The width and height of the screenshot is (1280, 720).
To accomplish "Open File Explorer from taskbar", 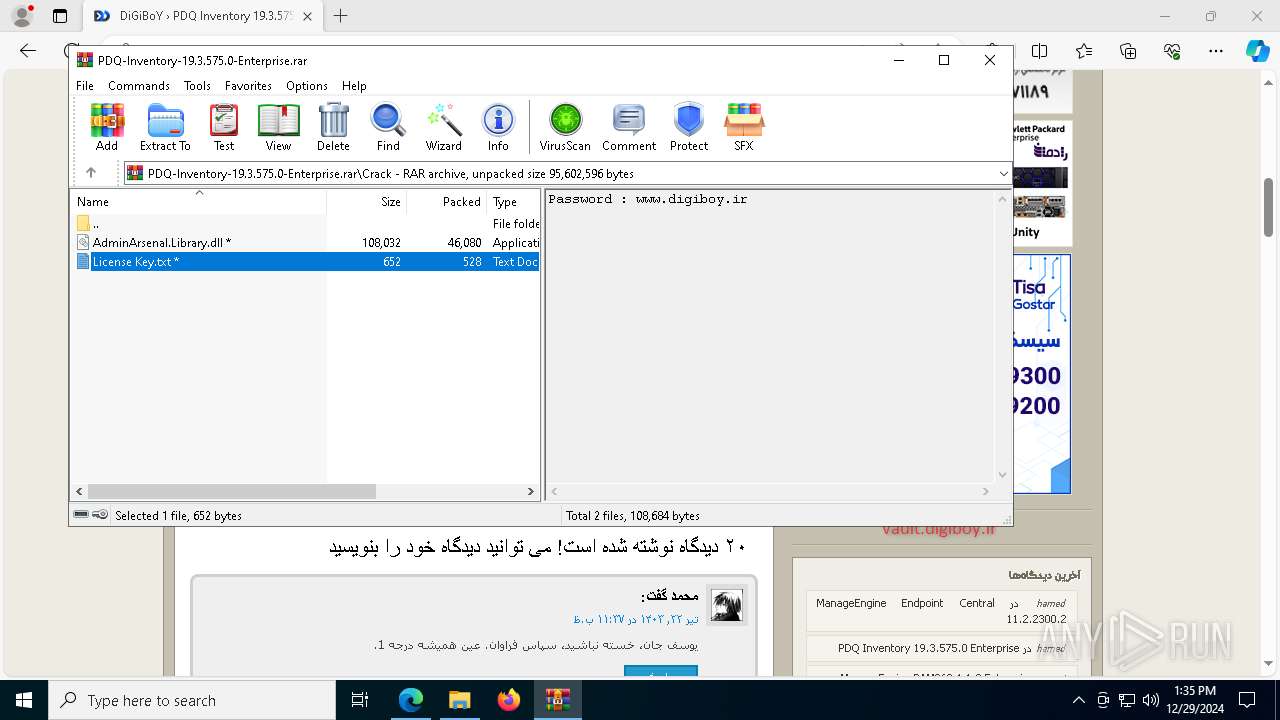I will [x=459, y=700].
